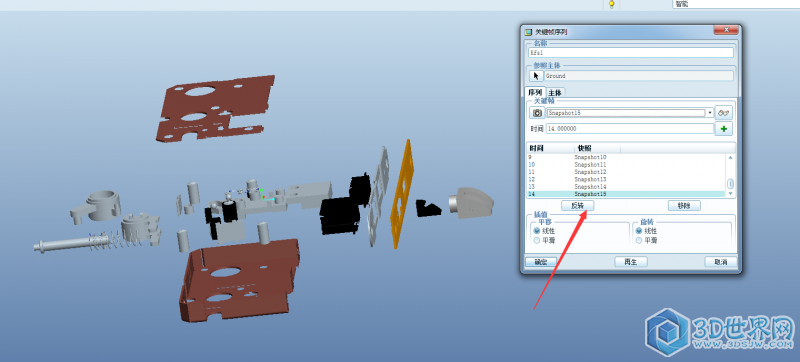The width and height of the screenshot is (800, 362).
Task: Click the 时间 value input field
Action: pyautogui.click(x=630, y=129)
